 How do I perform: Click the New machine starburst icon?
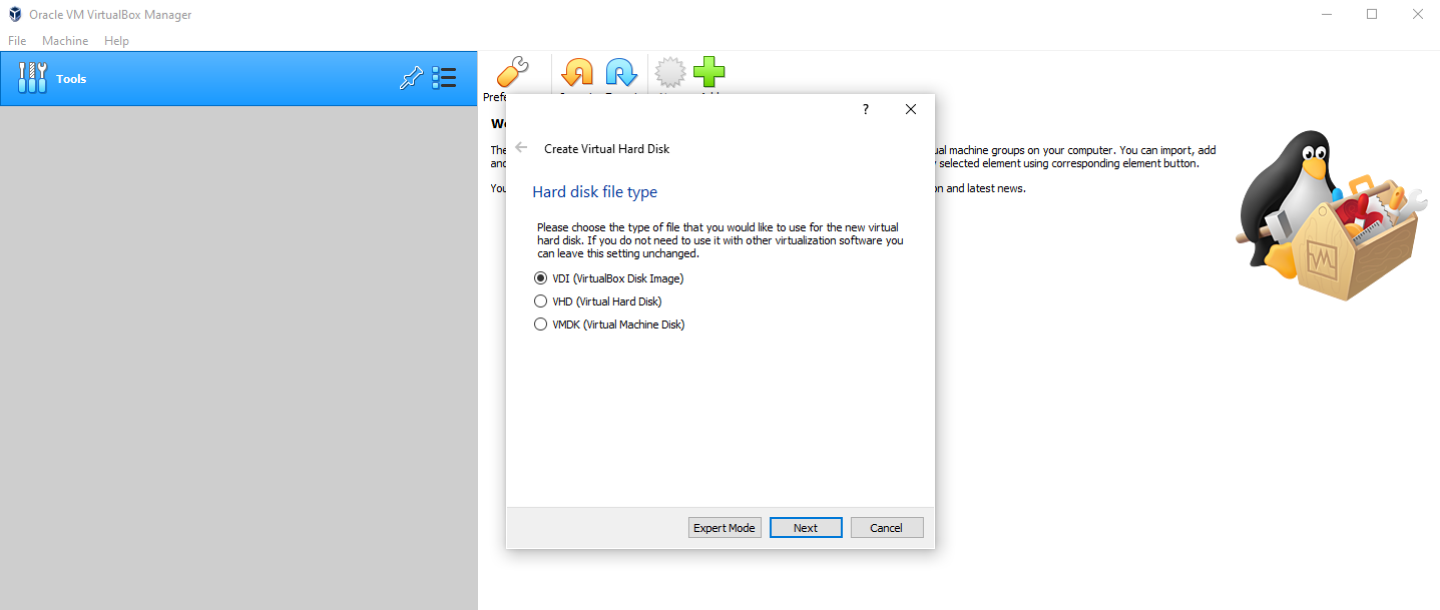click(670, 74)
